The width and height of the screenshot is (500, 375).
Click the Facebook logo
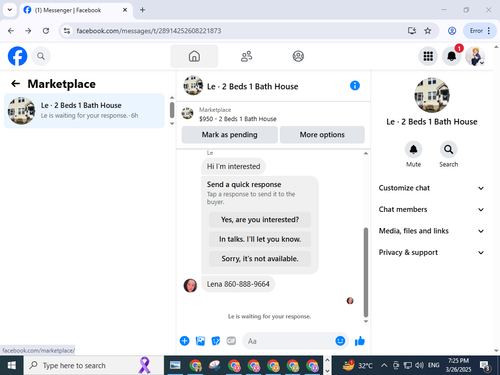point(17,56)
